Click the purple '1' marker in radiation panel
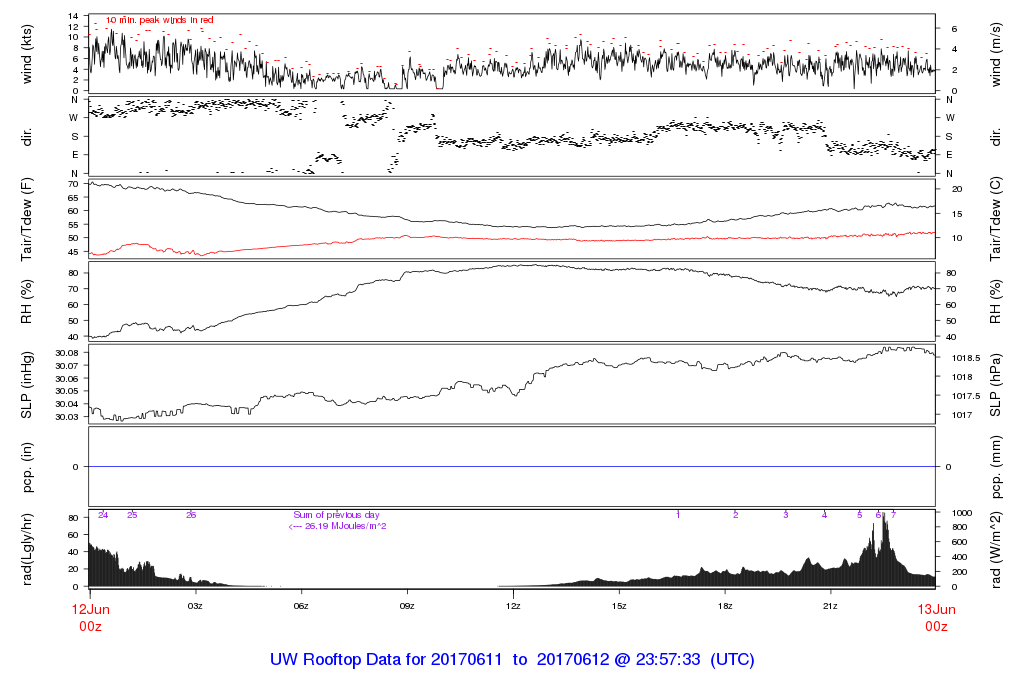This screenshot has height=700, width=1024. click(678, 515)
